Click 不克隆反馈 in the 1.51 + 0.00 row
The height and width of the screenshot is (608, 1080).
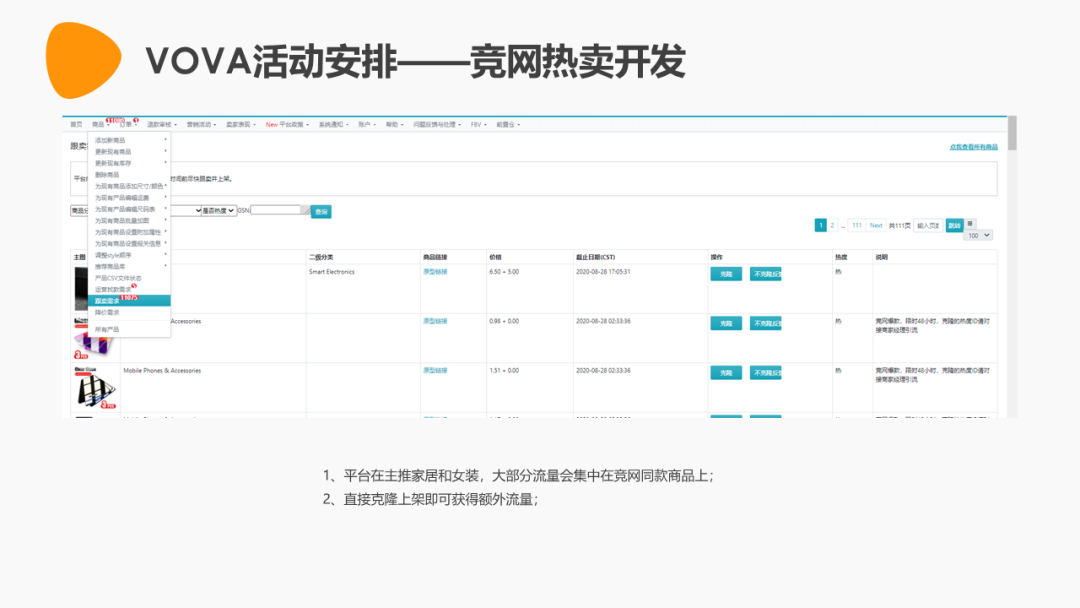coord(765,373)
